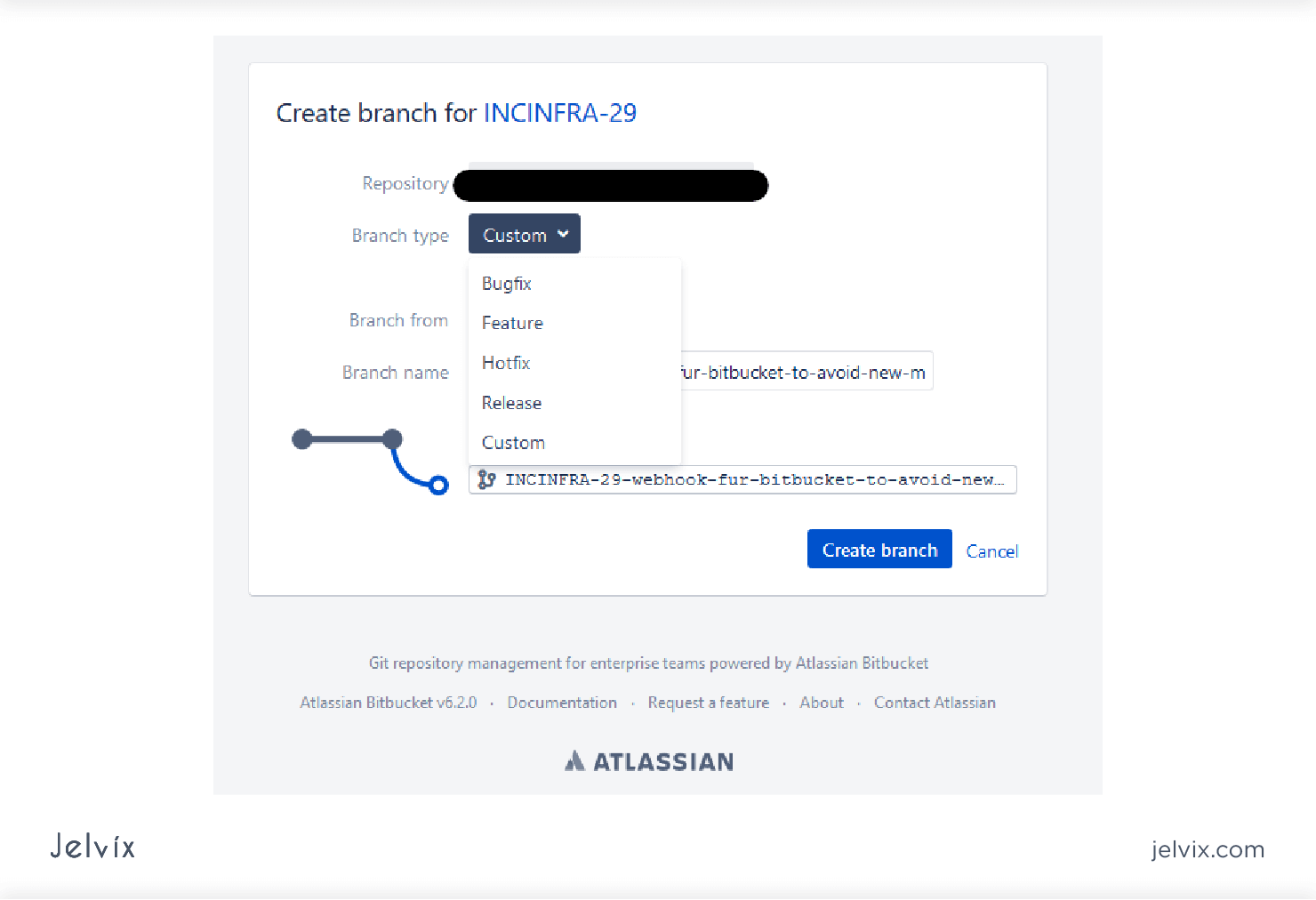Screen dimensions: 1316x900
Task: Choose Custom from the dropdown list
Action: pyautogui.click(x=513, y=442)
